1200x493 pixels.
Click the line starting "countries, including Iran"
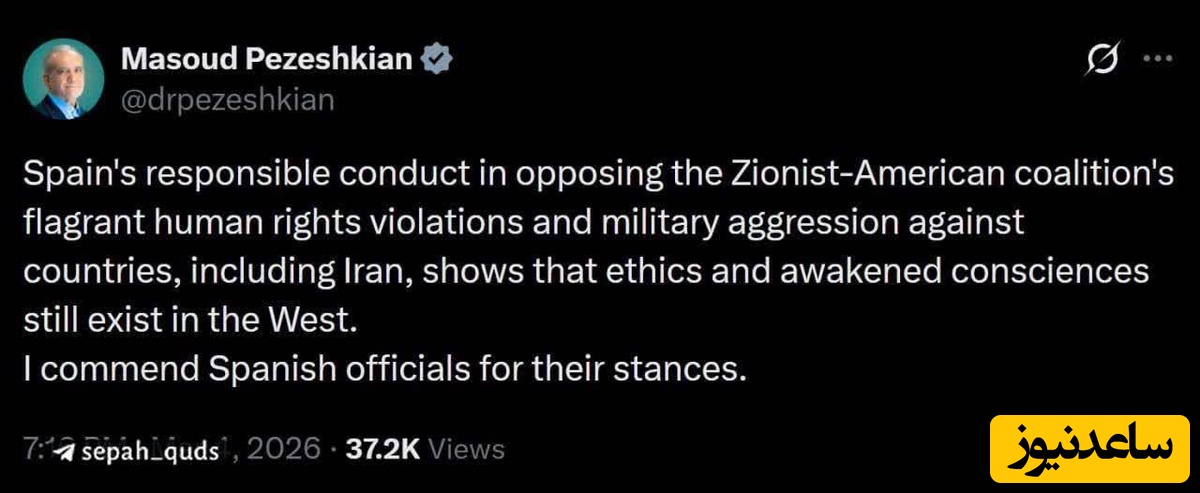click(x=586, y=273)
